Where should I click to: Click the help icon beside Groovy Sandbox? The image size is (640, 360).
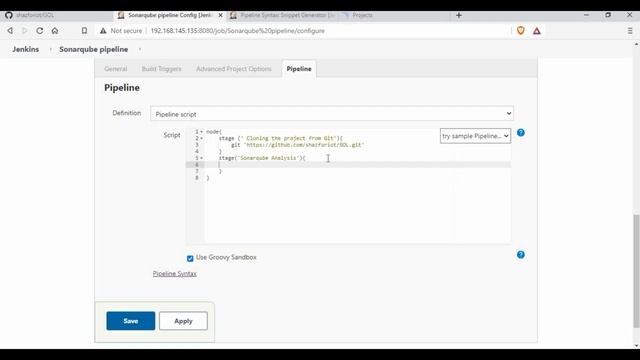click(521, 255)
